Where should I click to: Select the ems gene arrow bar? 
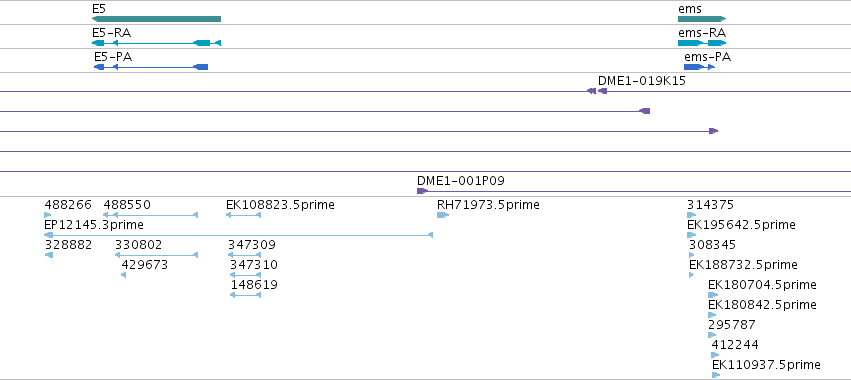tap(702, 19)
